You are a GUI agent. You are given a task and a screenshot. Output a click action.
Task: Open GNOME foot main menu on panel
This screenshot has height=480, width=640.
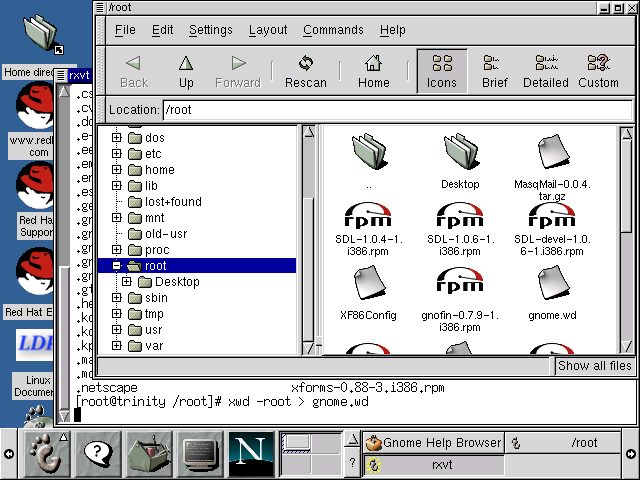coord(47,454)
